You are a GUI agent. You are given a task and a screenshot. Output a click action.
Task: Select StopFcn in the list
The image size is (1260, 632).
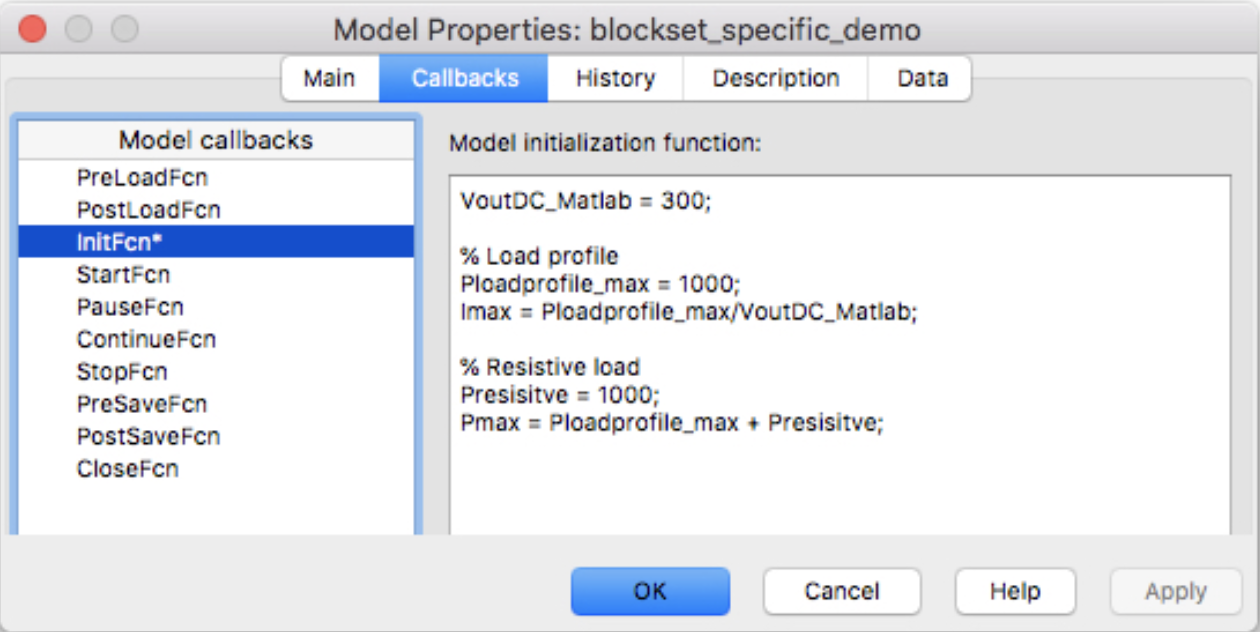click(x=122, y=372)
